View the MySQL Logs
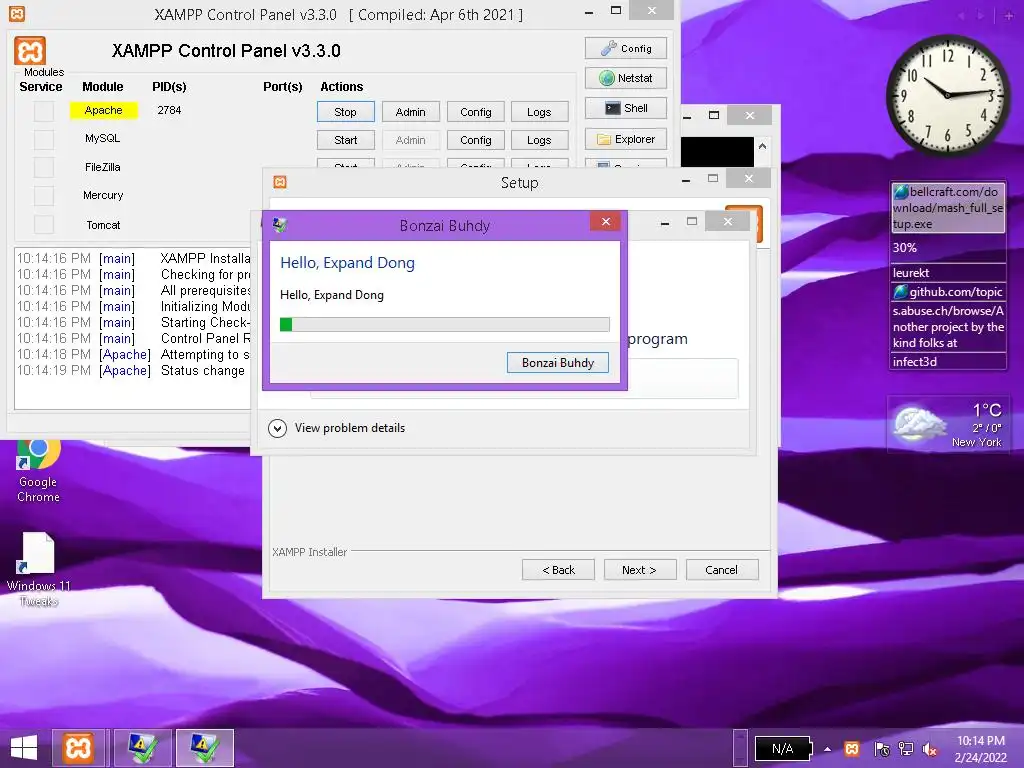 [x=539, y=140]
